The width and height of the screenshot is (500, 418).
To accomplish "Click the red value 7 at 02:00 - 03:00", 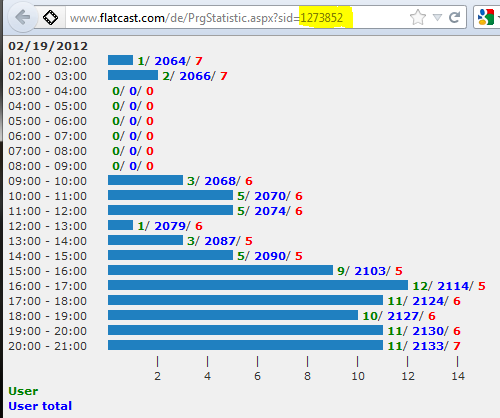I will [224, 76].
